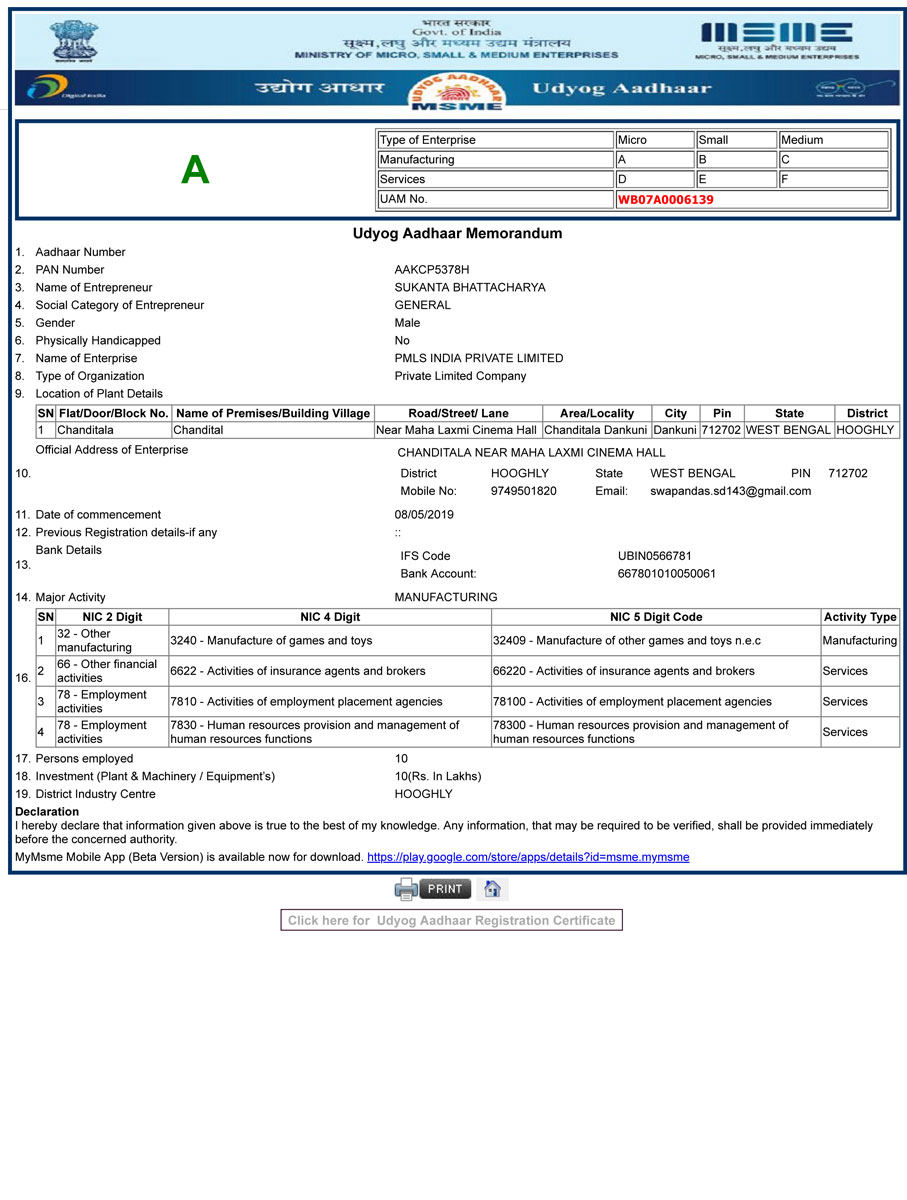Select the email swapandas.sd143@gmail.com
This screenshot has width=907, height=1200.
731,491
